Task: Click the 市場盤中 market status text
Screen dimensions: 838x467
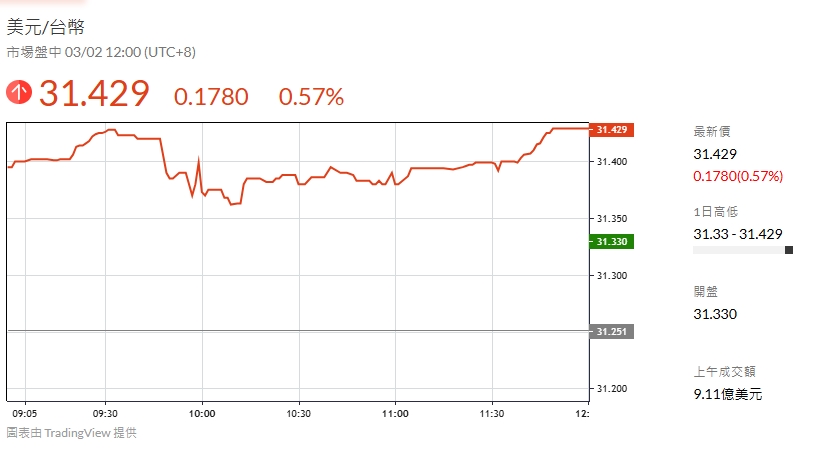Action: coord(35,52)
